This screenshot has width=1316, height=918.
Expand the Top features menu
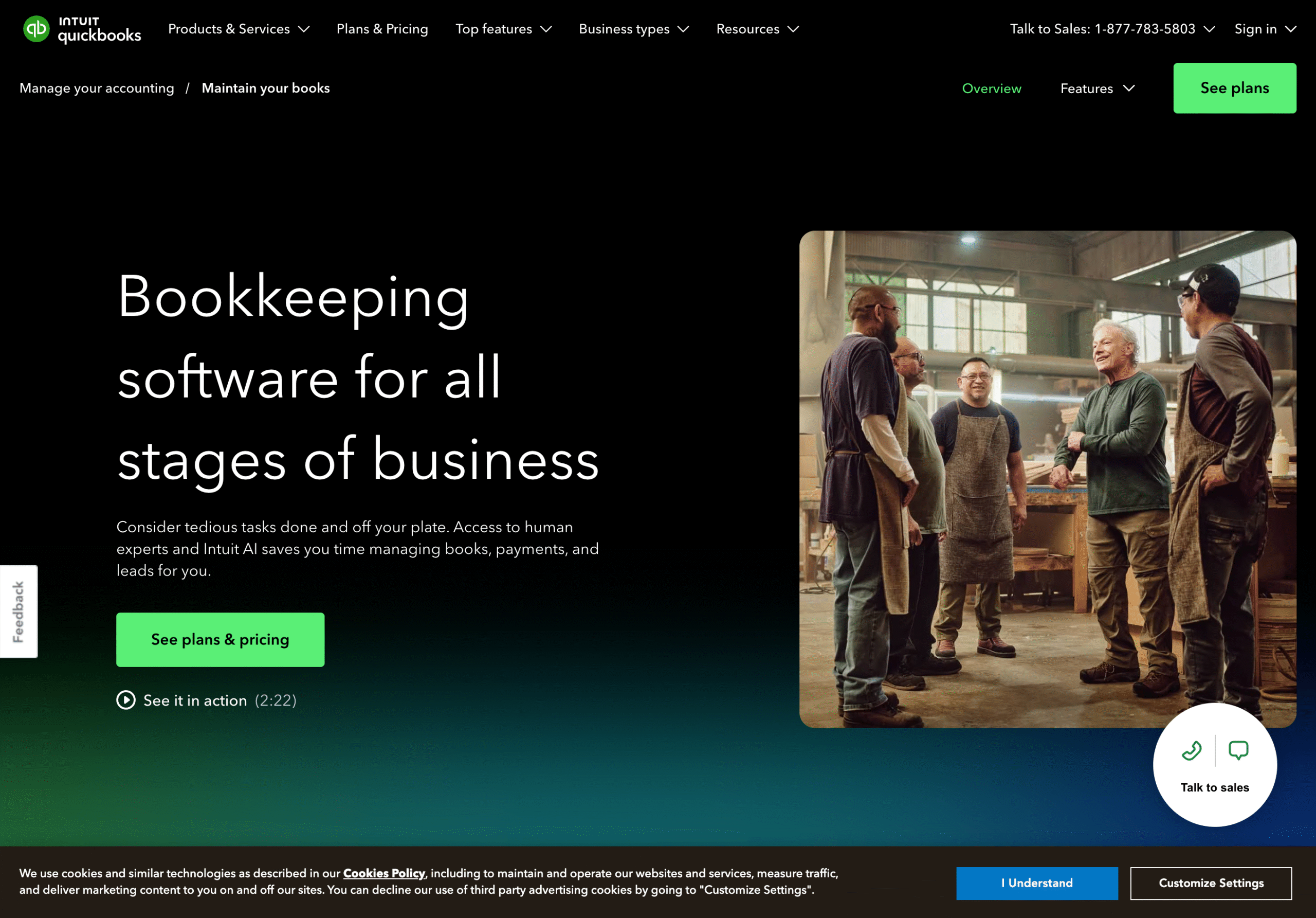click(503, 29)
